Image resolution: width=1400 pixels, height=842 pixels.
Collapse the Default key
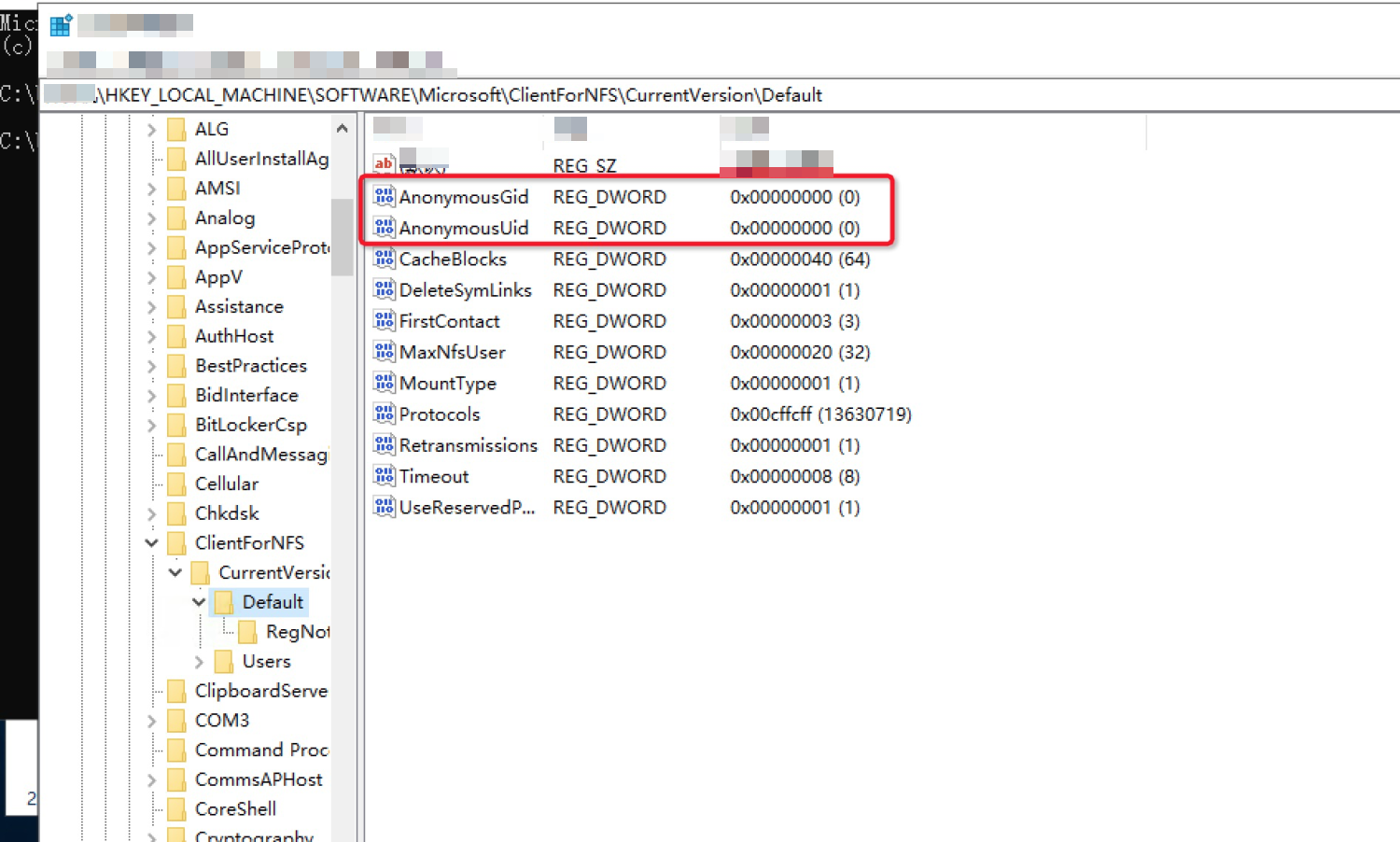pos(199,602)
